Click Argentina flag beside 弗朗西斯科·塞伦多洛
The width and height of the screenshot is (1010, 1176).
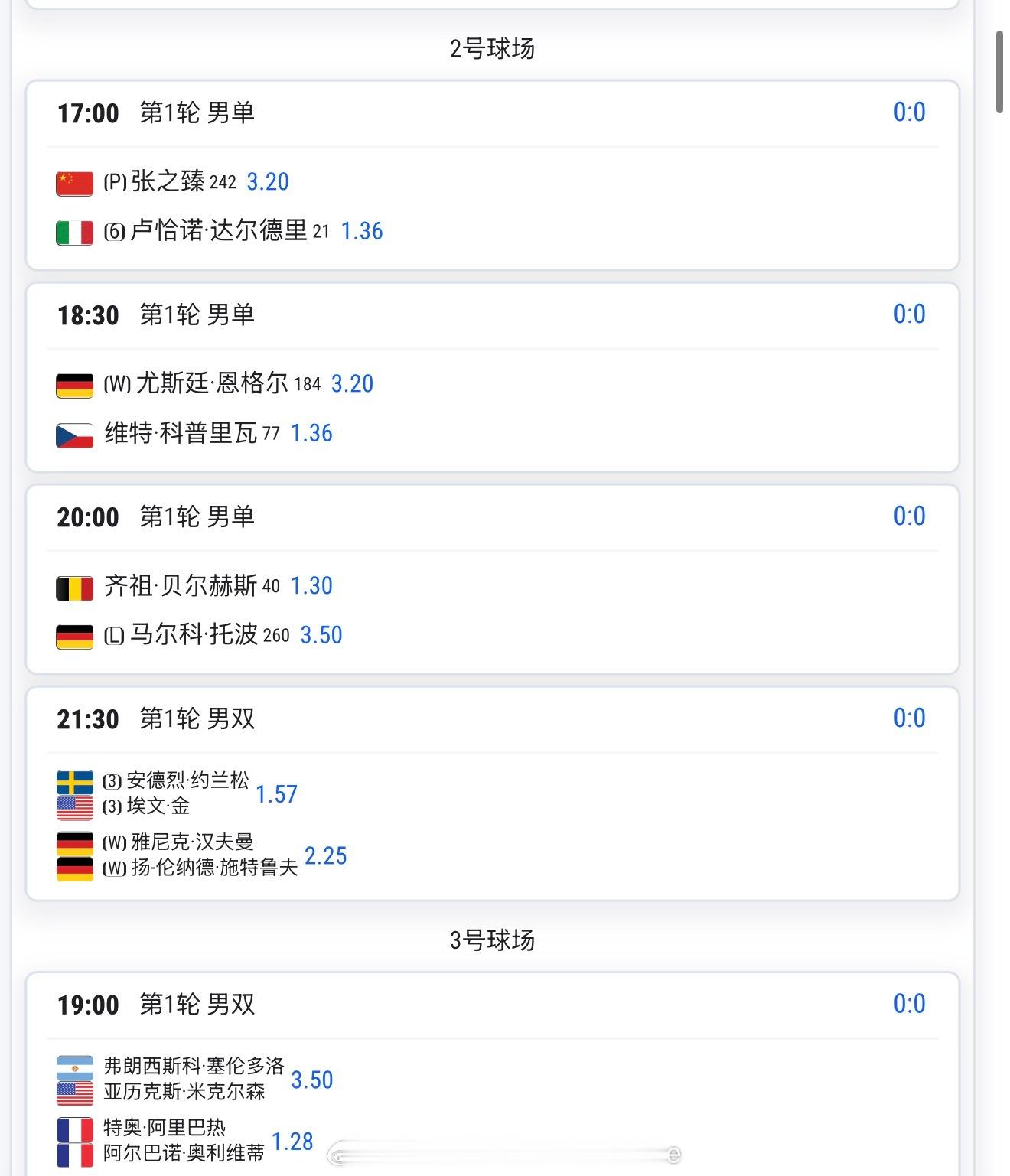[74, 1067]
